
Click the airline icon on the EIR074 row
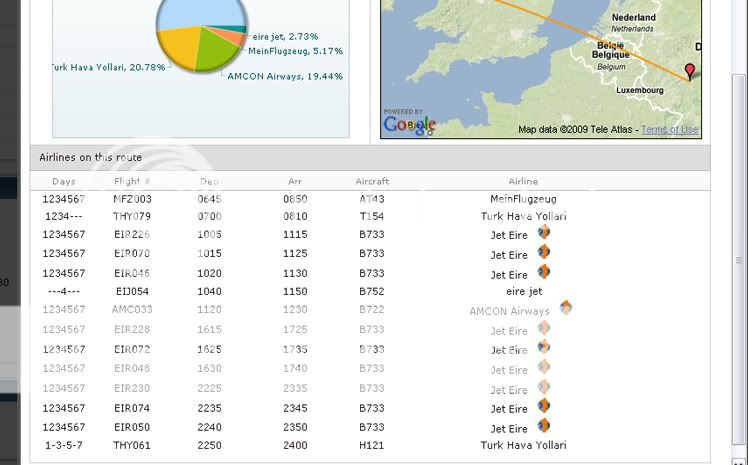click(x=544, y=406)
